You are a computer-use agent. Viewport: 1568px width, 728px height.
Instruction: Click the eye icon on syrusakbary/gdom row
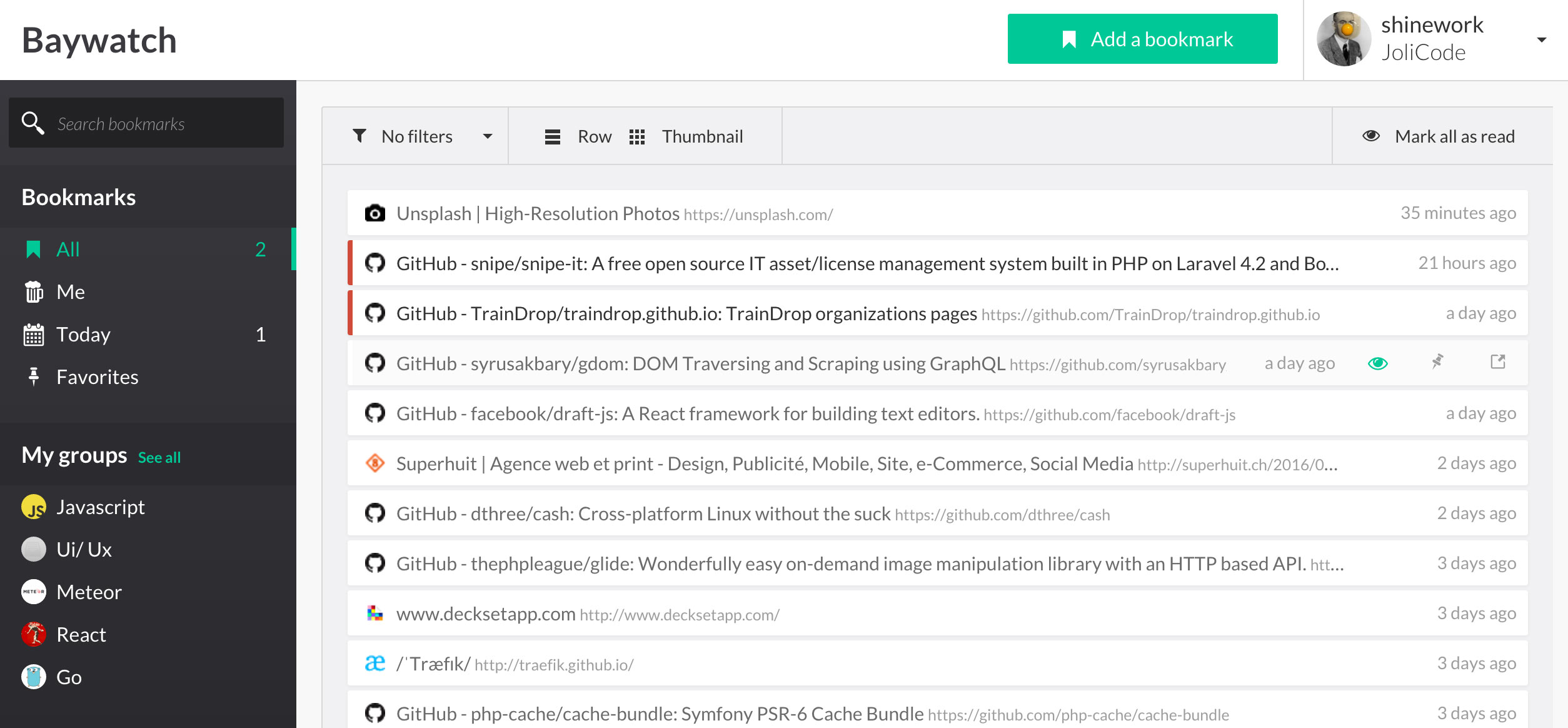(1378, 362)
